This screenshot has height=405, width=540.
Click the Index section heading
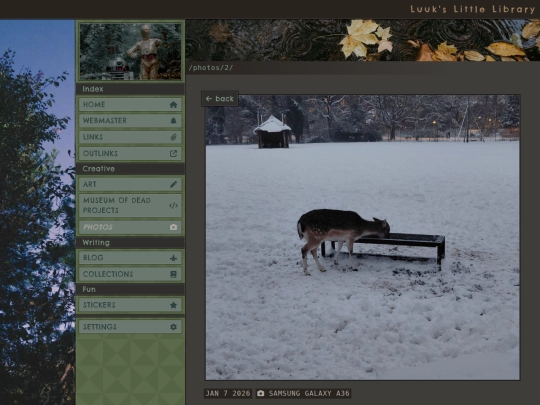point(93,89)
